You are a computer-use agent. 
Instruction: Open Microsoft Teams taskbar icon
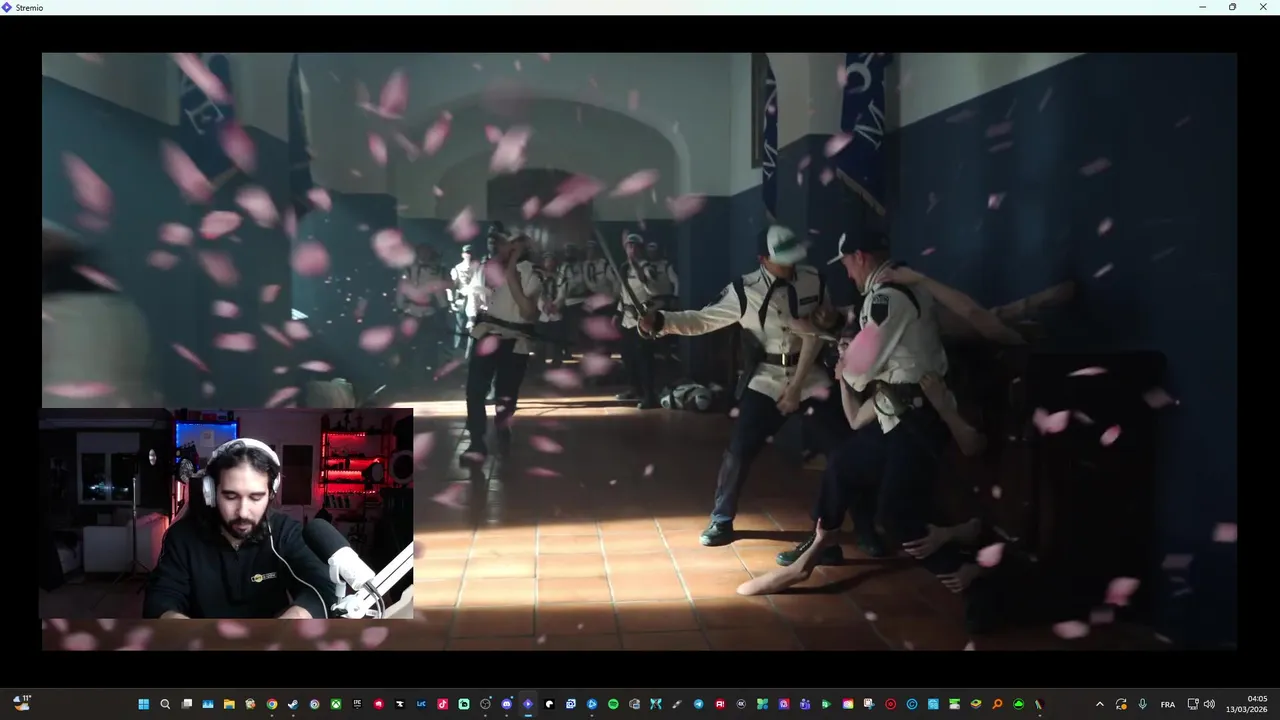tap(805, 704)
